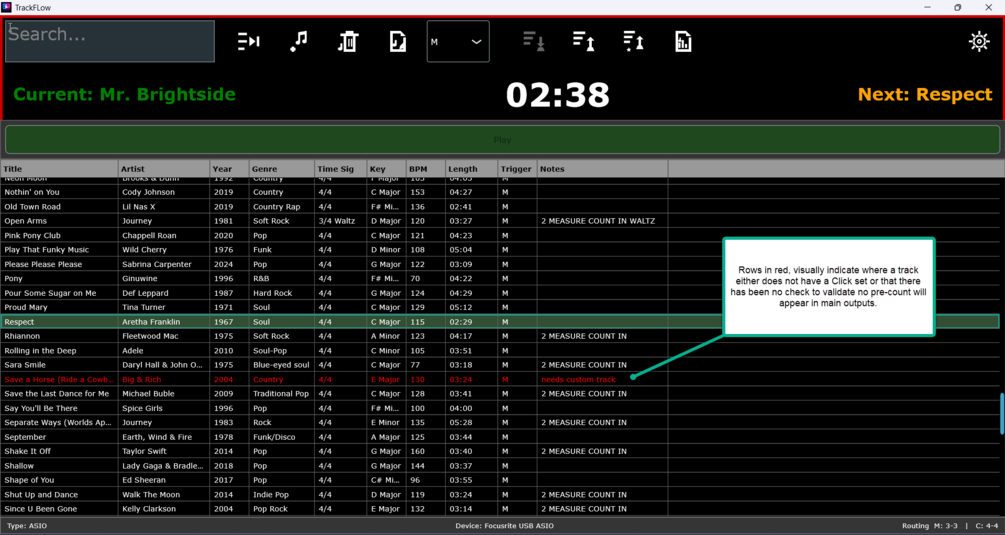Click the 'Current: Mr. Brightside' label
Screen dimensions: 1005x535
124,94
